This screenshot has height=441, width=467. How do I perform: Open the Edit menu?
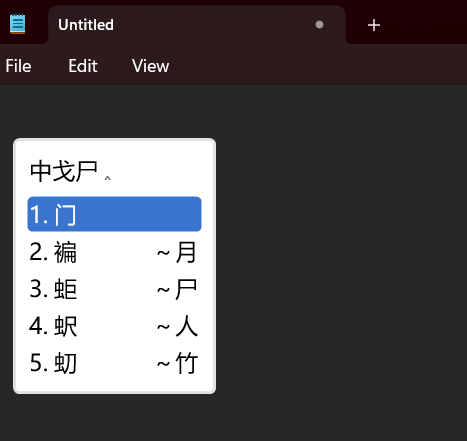point(83,66)
